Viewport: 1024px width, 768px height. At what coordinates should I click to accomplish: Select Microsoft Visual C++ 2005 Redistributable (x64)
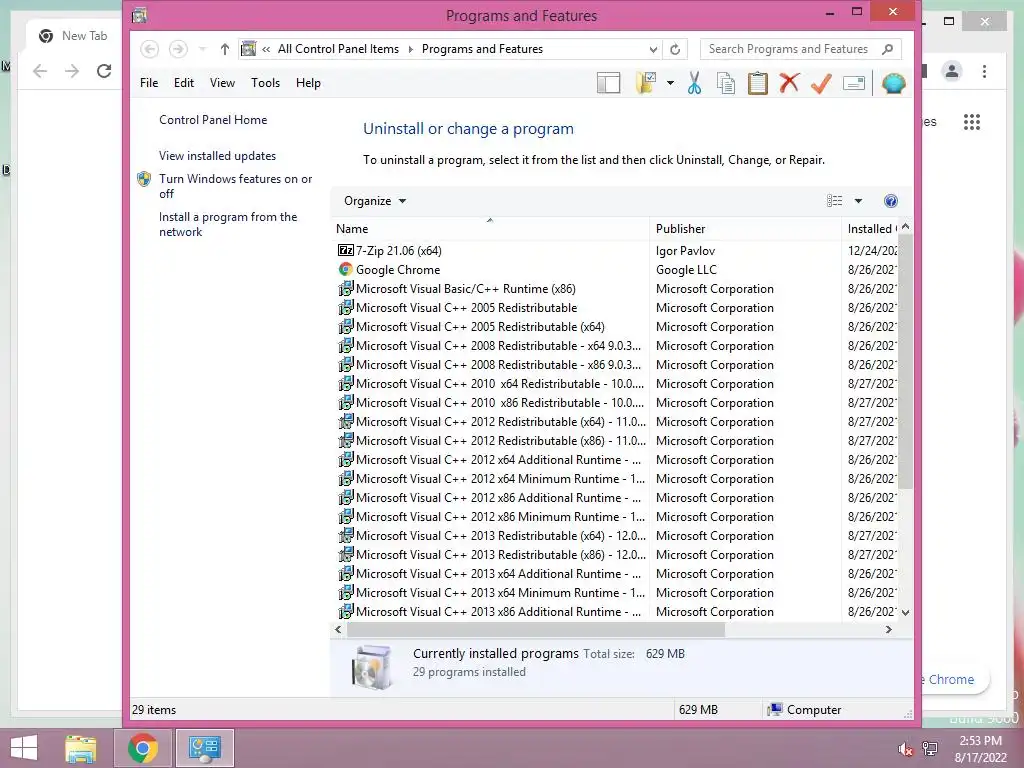(x=480, y=327)
